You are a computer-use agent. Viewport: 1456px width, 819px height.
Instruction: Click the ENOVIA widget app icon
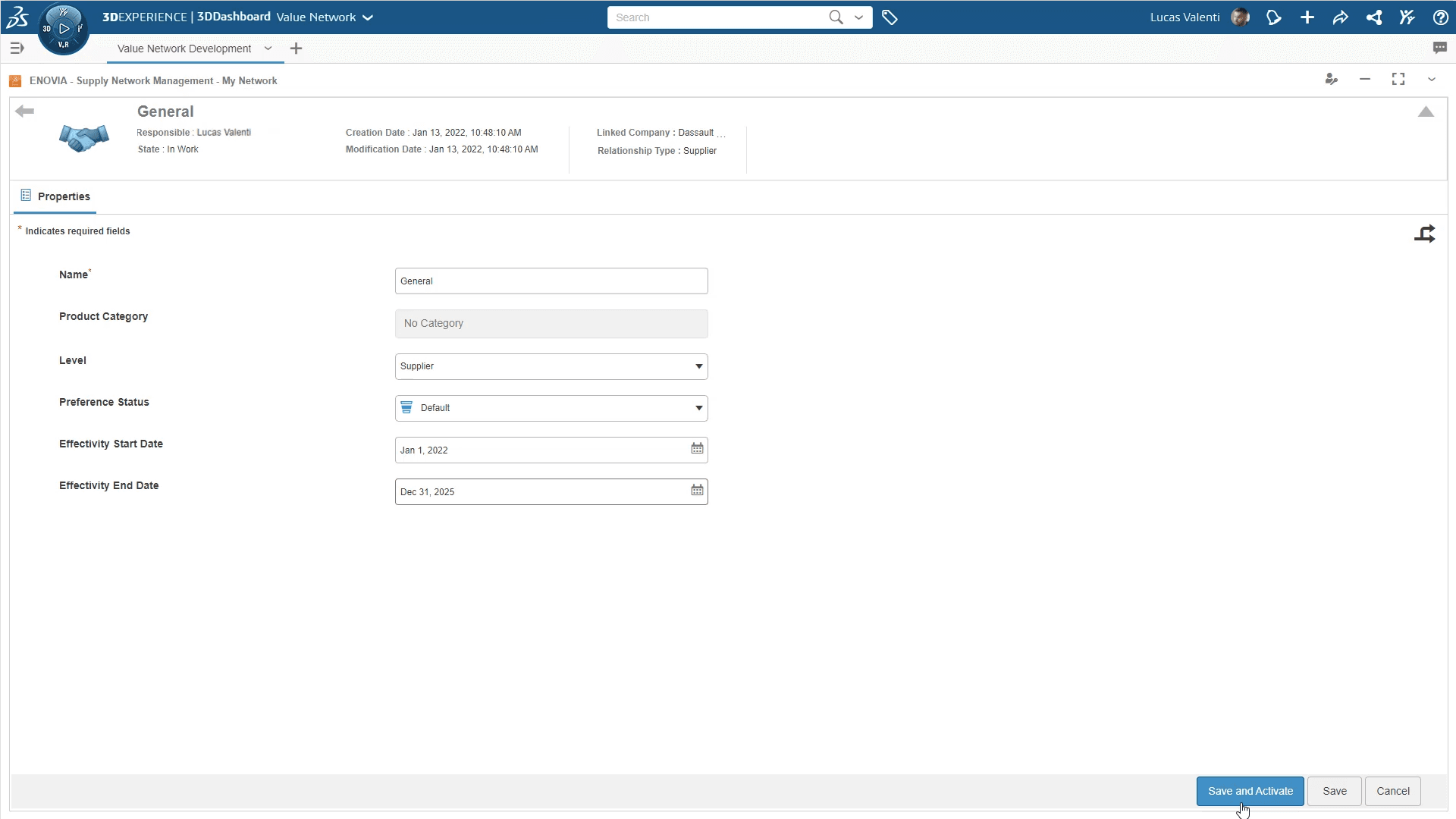15,80
